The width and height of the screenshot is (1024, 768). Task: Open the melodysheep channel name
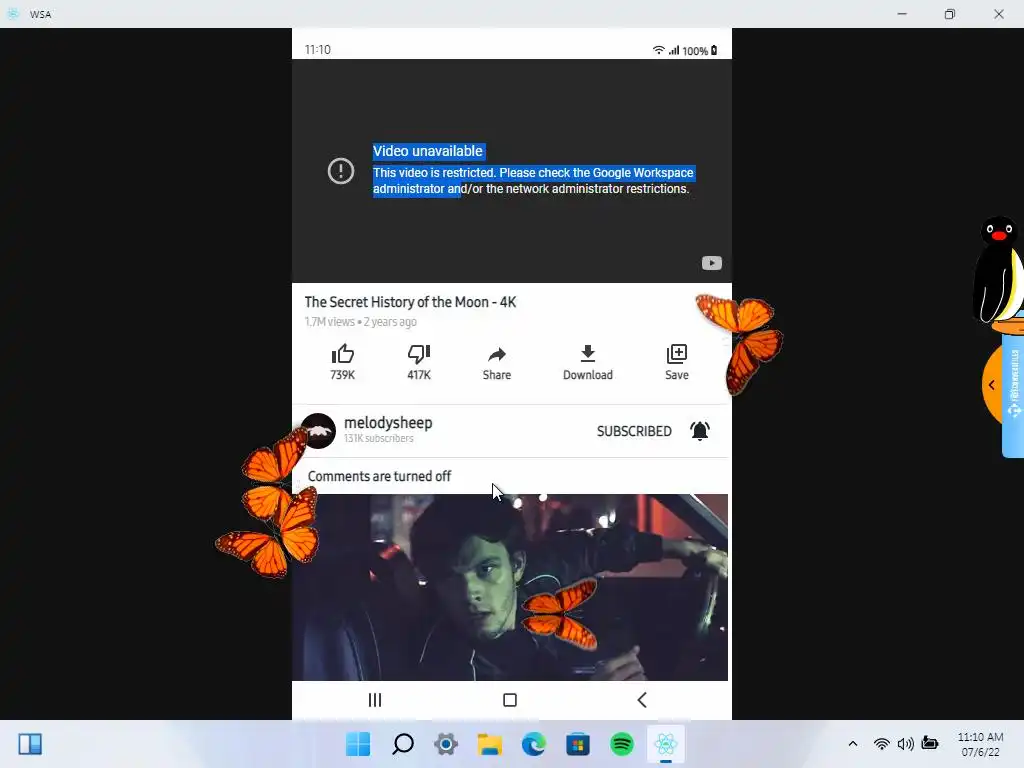[388, 423]
